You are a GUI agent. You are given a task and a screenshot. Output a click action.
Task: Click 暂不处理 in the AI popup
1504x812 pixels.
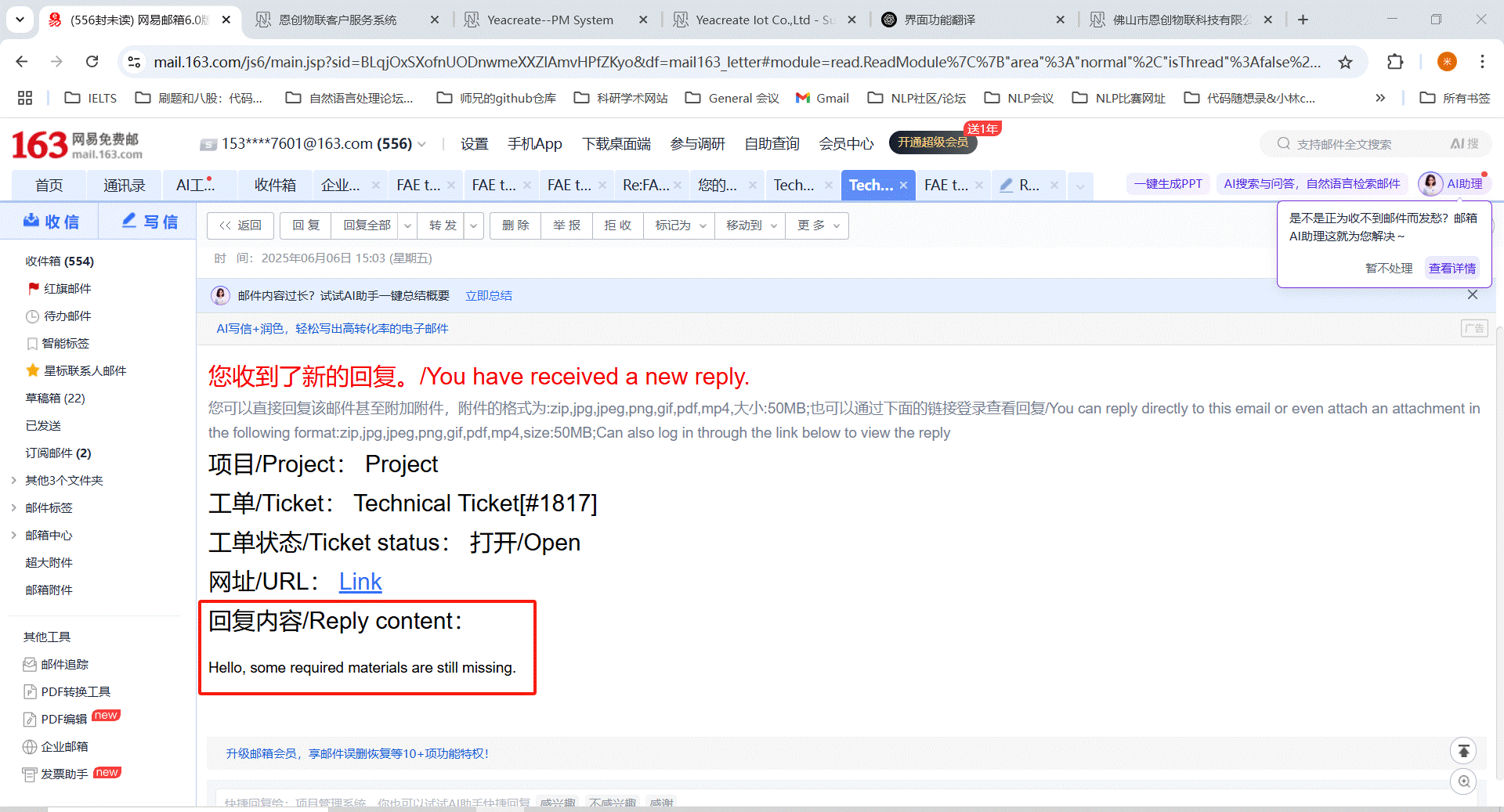(x=1388, y=269)
